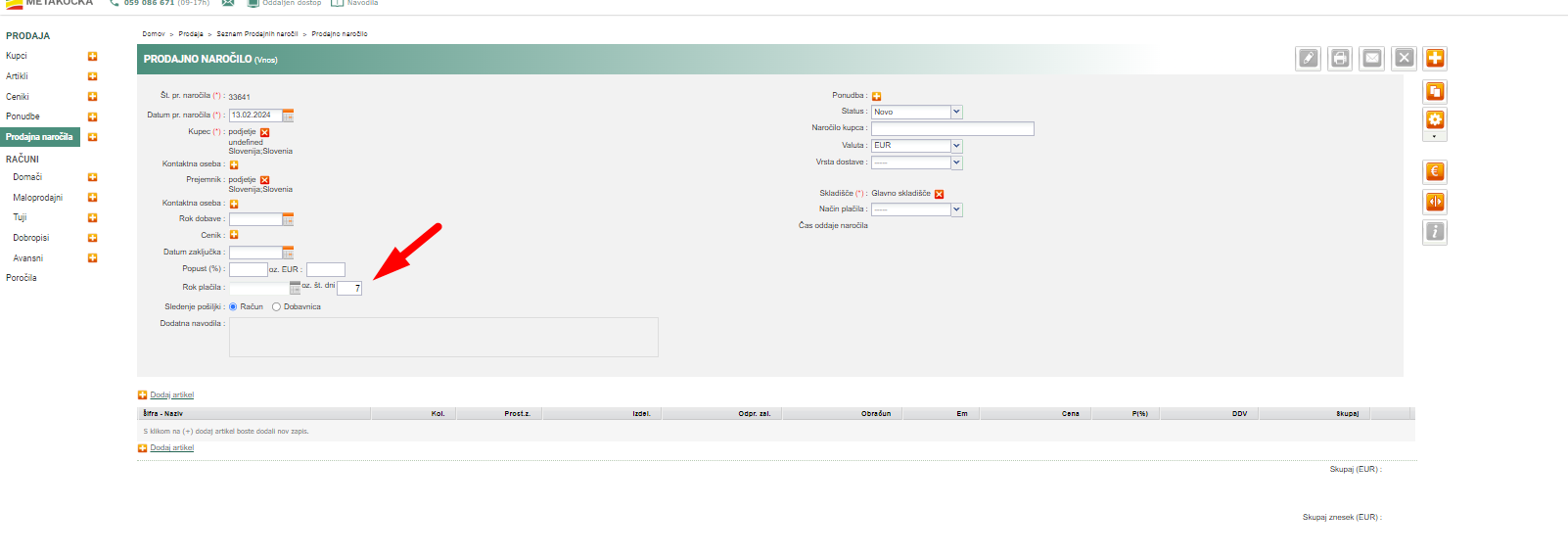Click the oz. EUR discount input field
The image size is (1568, 556).
326,269
